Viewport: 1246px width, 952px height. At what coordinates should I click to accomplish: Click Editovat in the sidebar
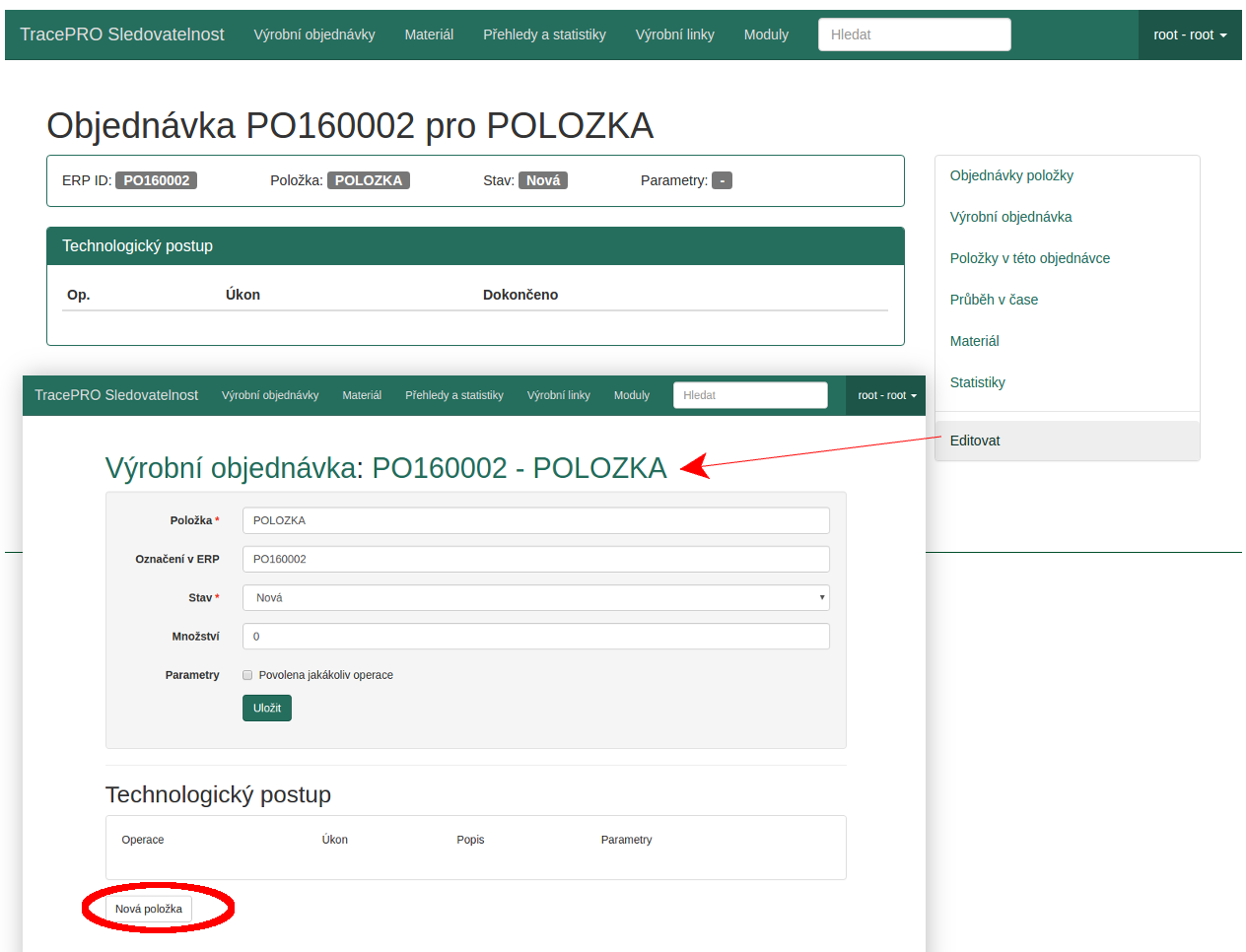click(x=1068, y=441)
